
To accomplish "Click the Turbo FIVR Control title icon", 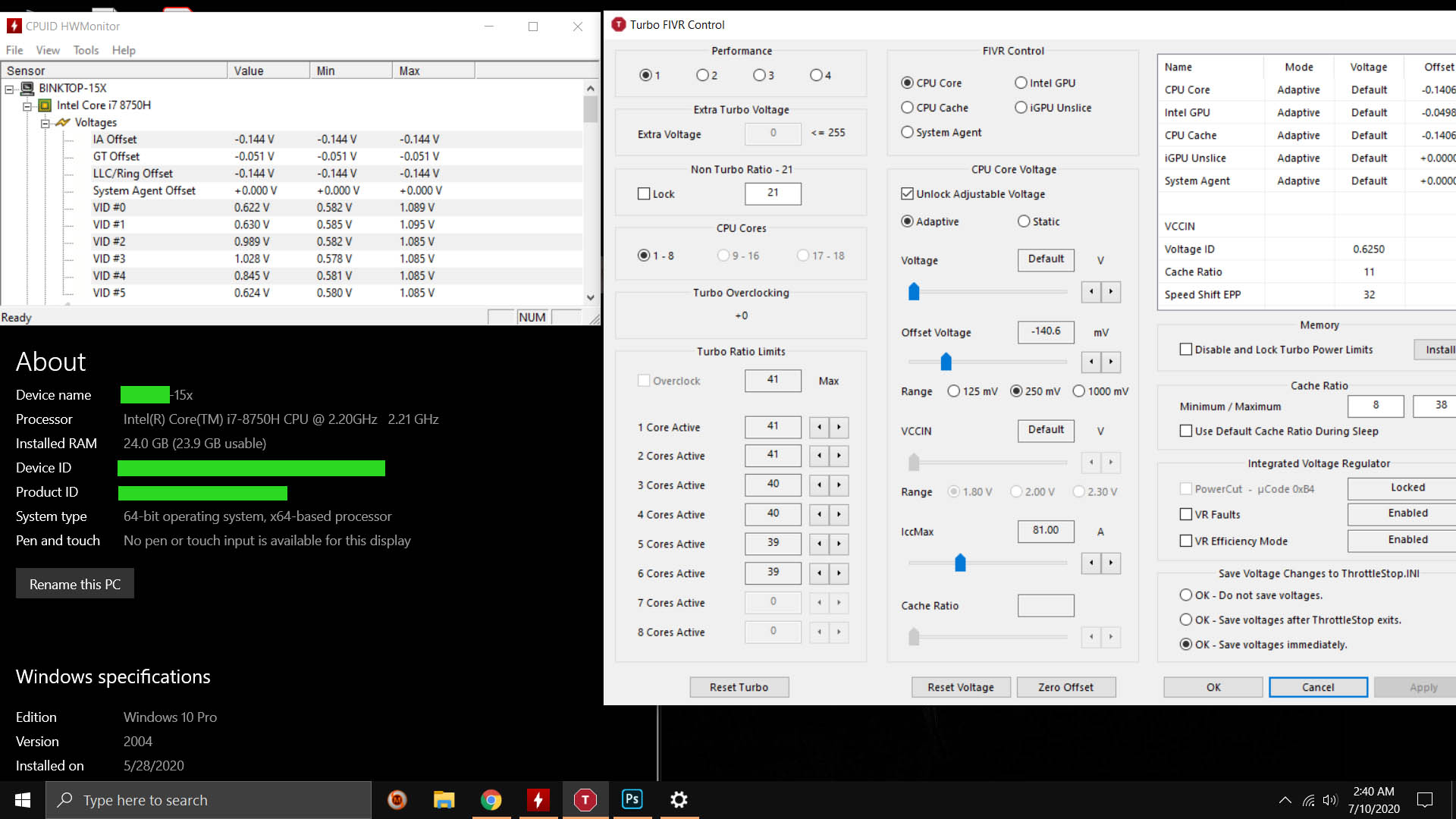I will 619,24.
